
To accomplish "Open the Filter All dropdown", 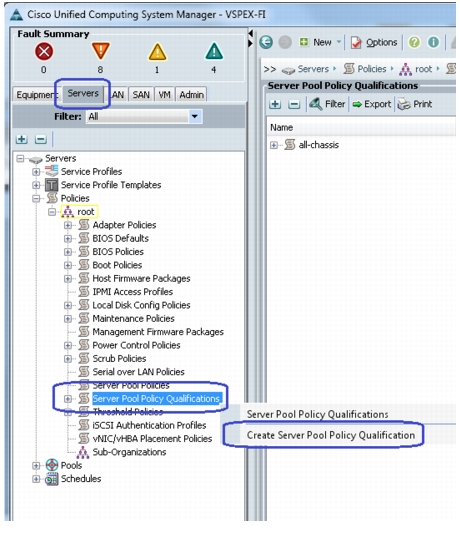I will [x=195, y=117].
